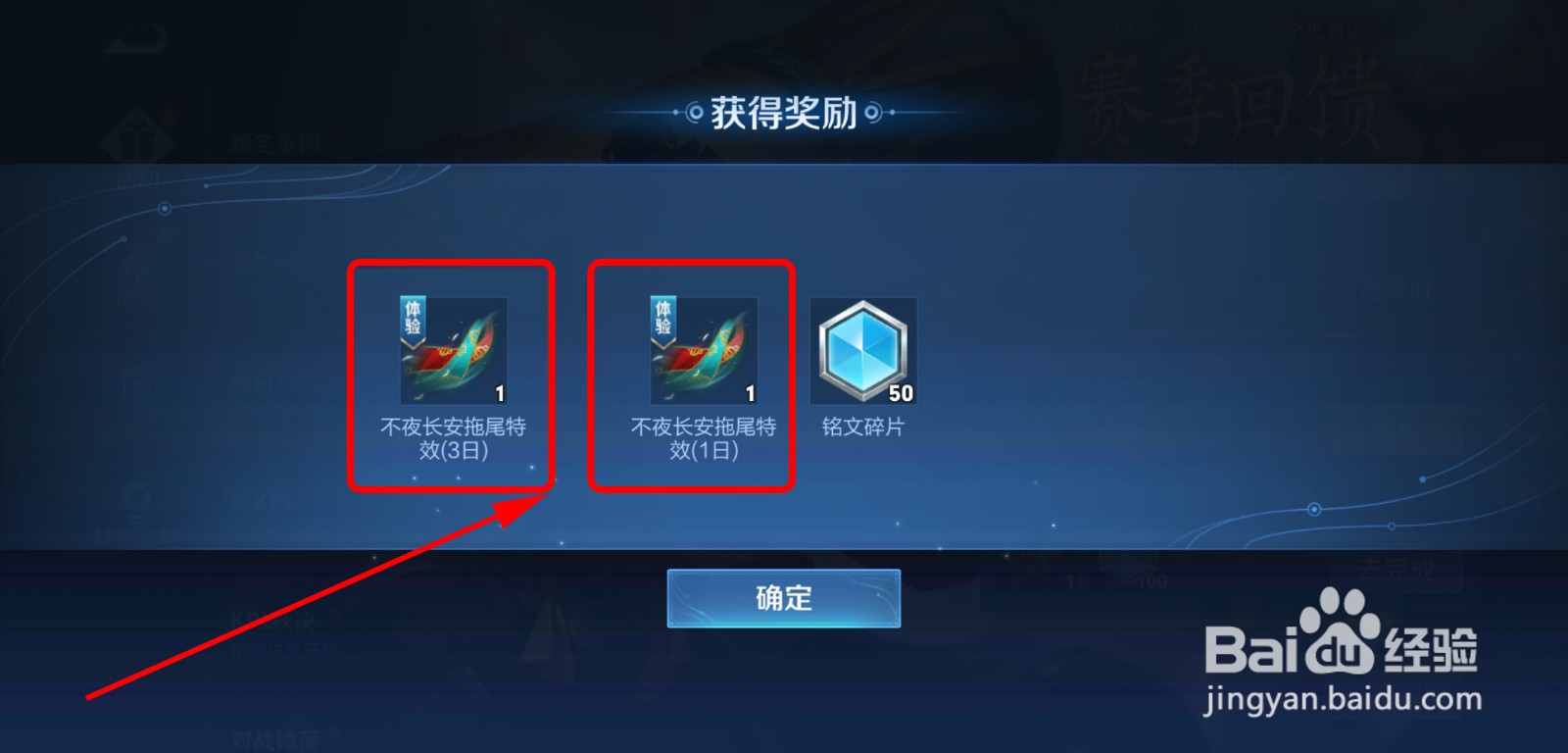Click the 不夜长安拖尾特效(1日) label text
Image resolution: width=1568 pixels, height=753 pixels.
[704, 438]
